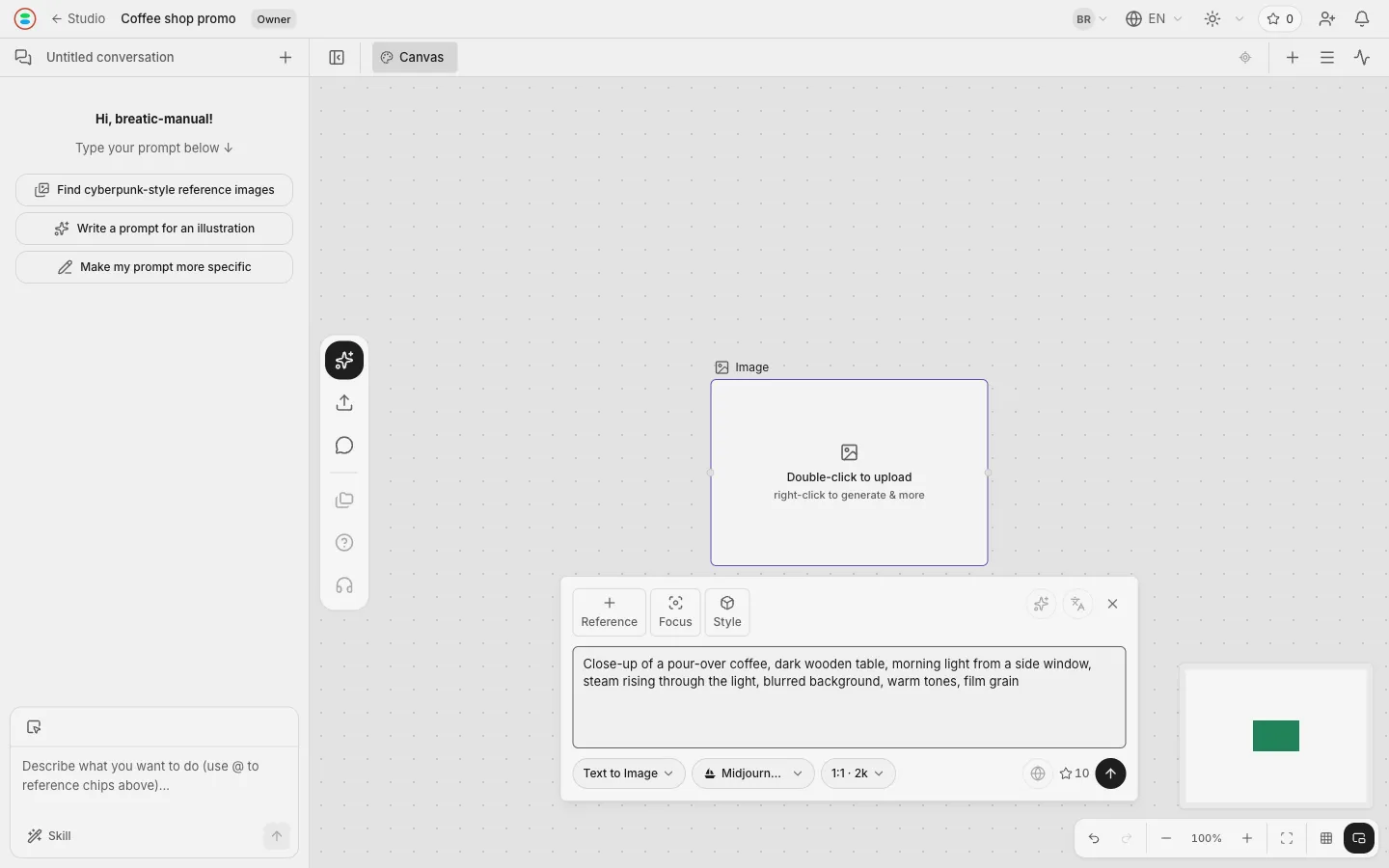The width and height of the screenshot is (1389, 868).
Task: Open the EN language dropdown
Action: [1154, 18]
